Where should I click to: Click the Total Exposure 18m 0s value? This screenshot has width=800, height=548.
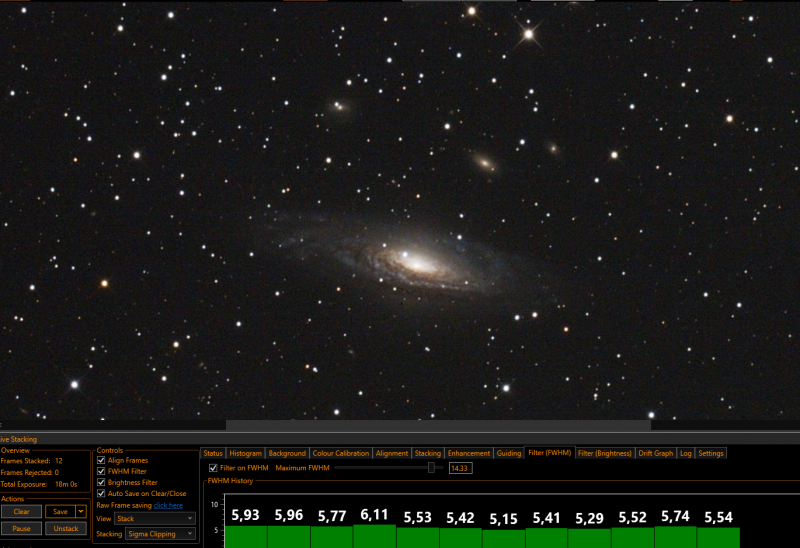(66, 484)
